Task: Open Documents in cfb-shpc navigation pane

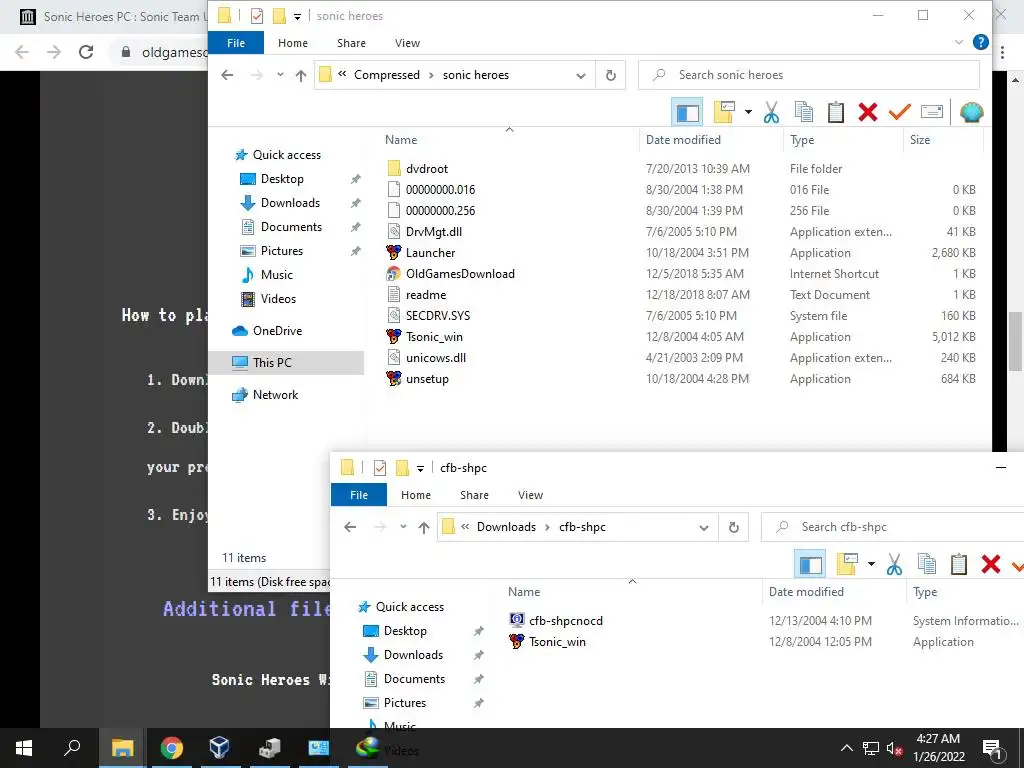Action: point(414,679)
